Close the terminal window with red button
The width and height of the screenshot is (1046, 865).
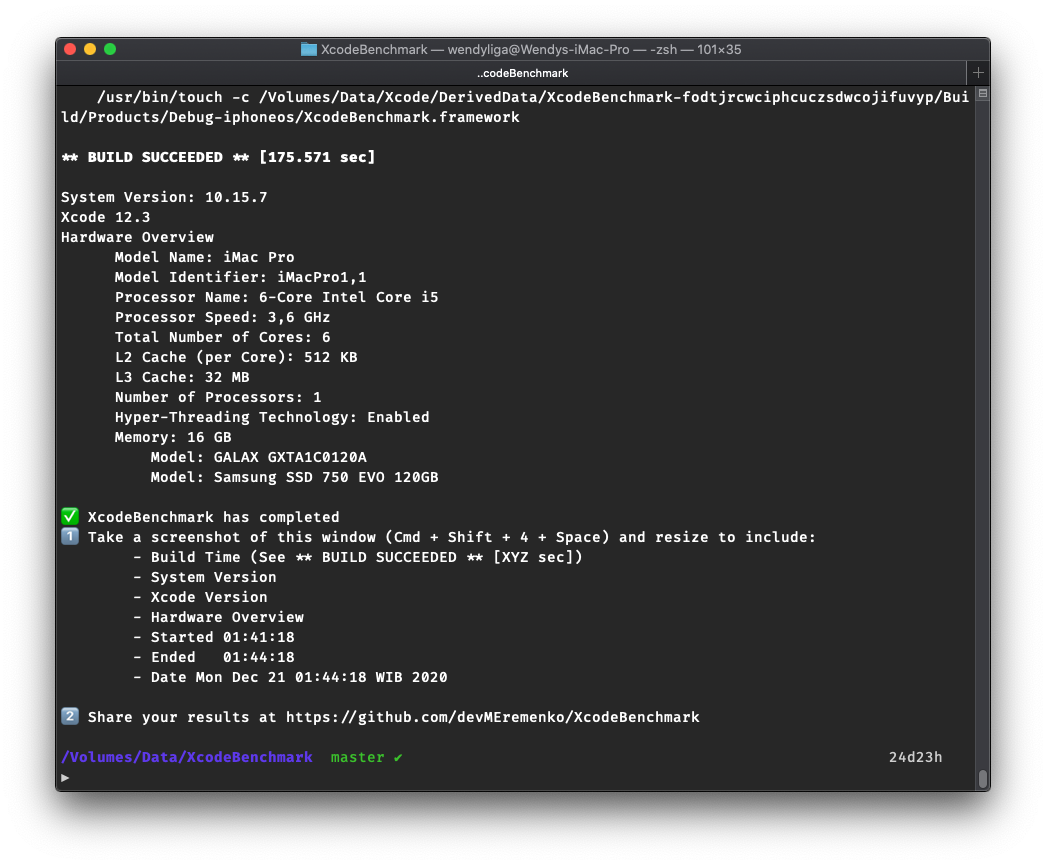(x=70, y=49)
